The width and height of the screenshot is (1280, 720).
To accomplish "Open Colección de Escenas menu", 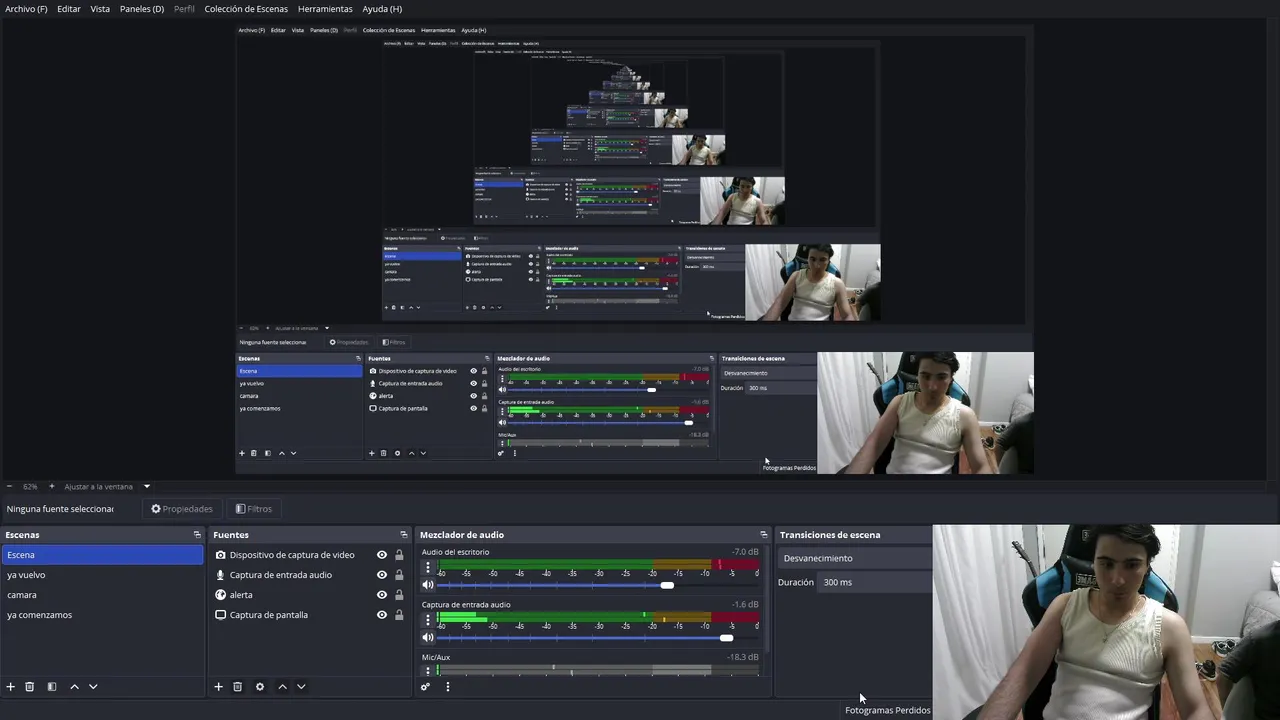I will click(x=246, y=9).
